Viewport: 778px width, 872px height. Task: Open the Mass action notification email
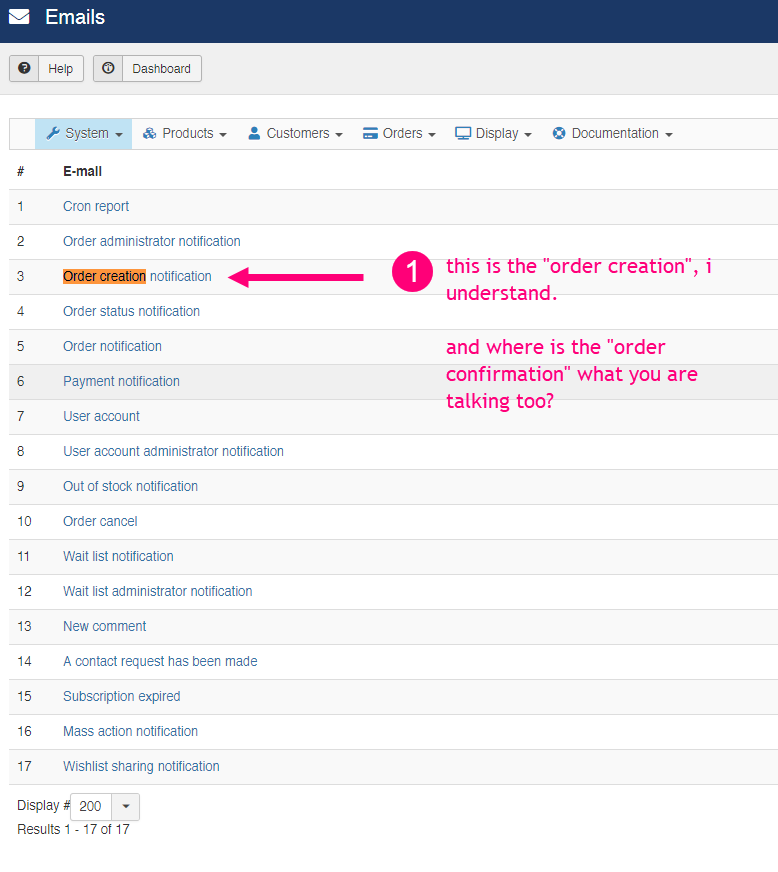click(x=130, y=732)
